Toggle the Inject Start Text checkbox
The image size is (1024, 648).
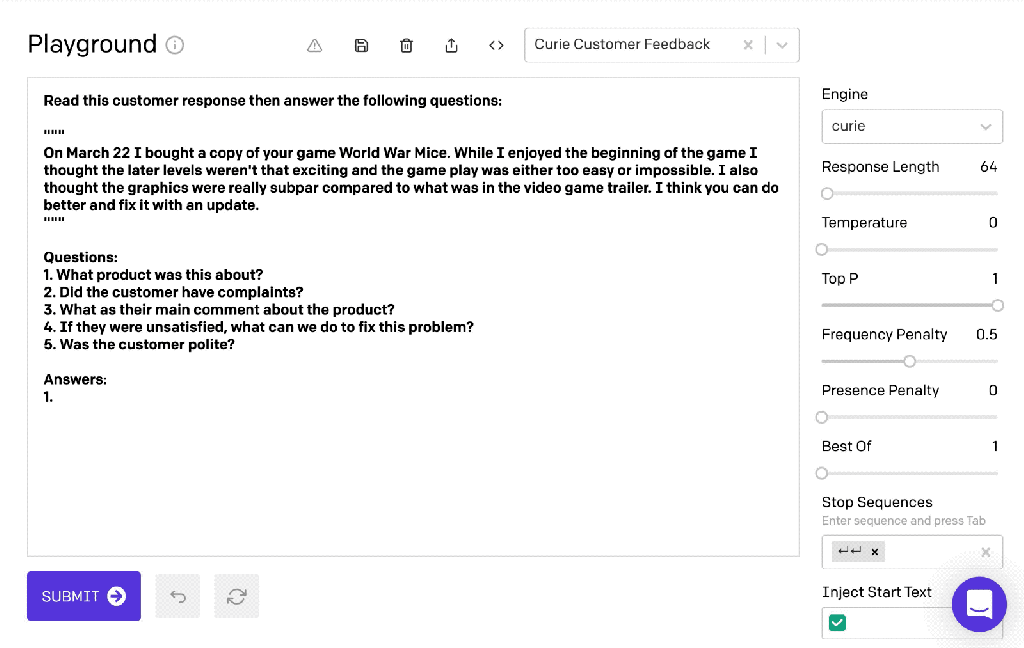tap(838, 623)
